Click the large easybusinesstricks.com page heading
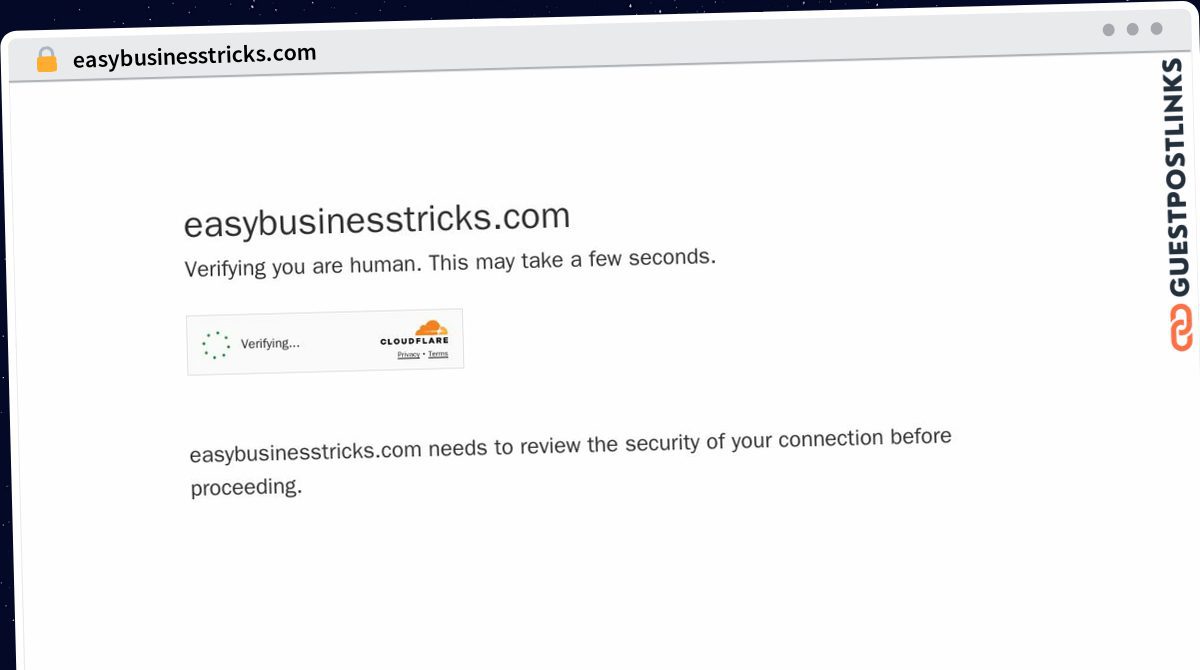This screenshot has width=1200, height=670. click(377, 219)
